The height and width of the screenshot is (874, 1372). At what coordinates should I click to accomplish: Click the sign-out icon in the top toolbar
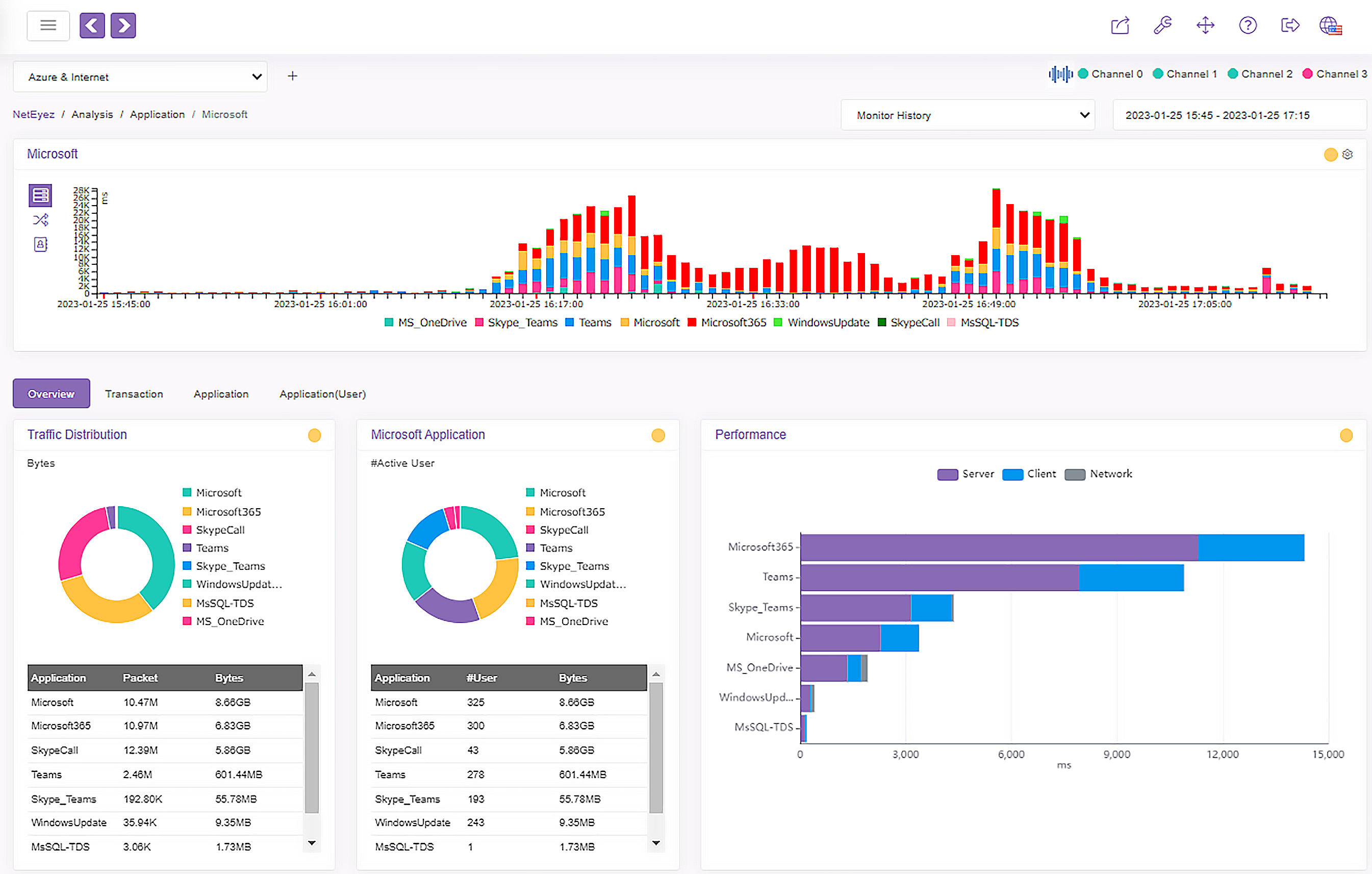click(1290, 25)
